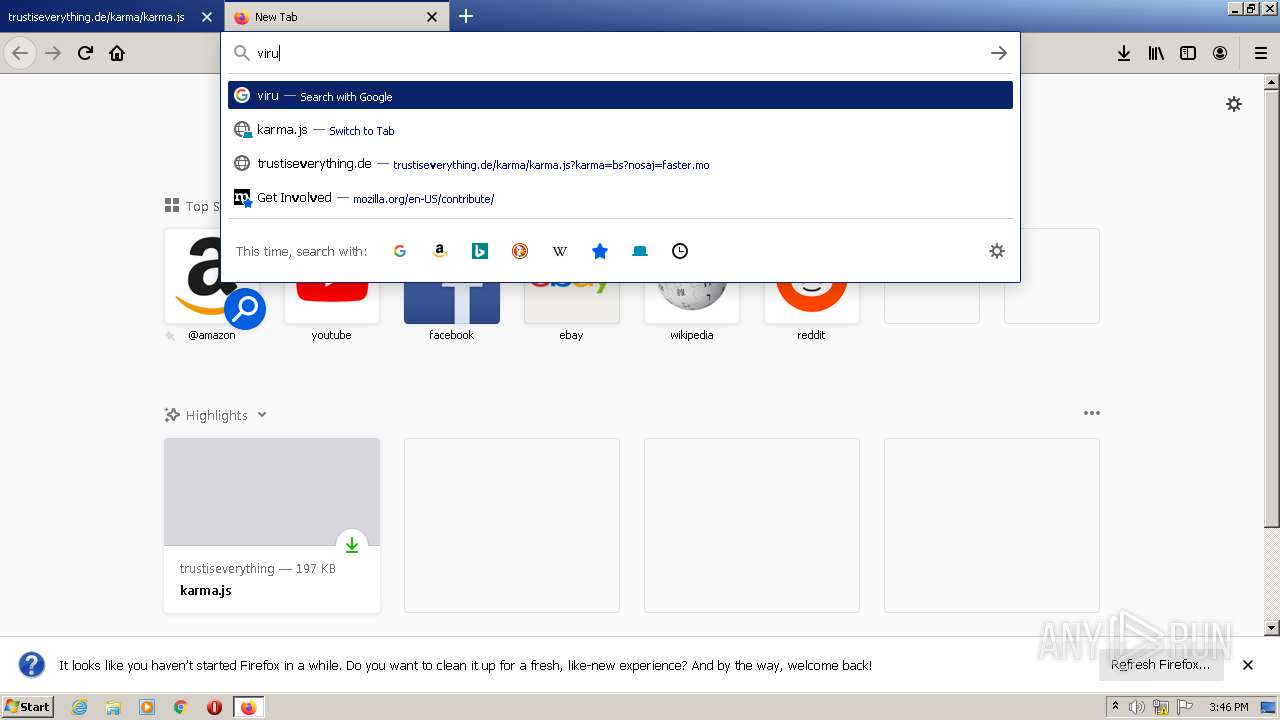Show hidden system tray icons
1280x720 pixels.
pos(1116,706)
